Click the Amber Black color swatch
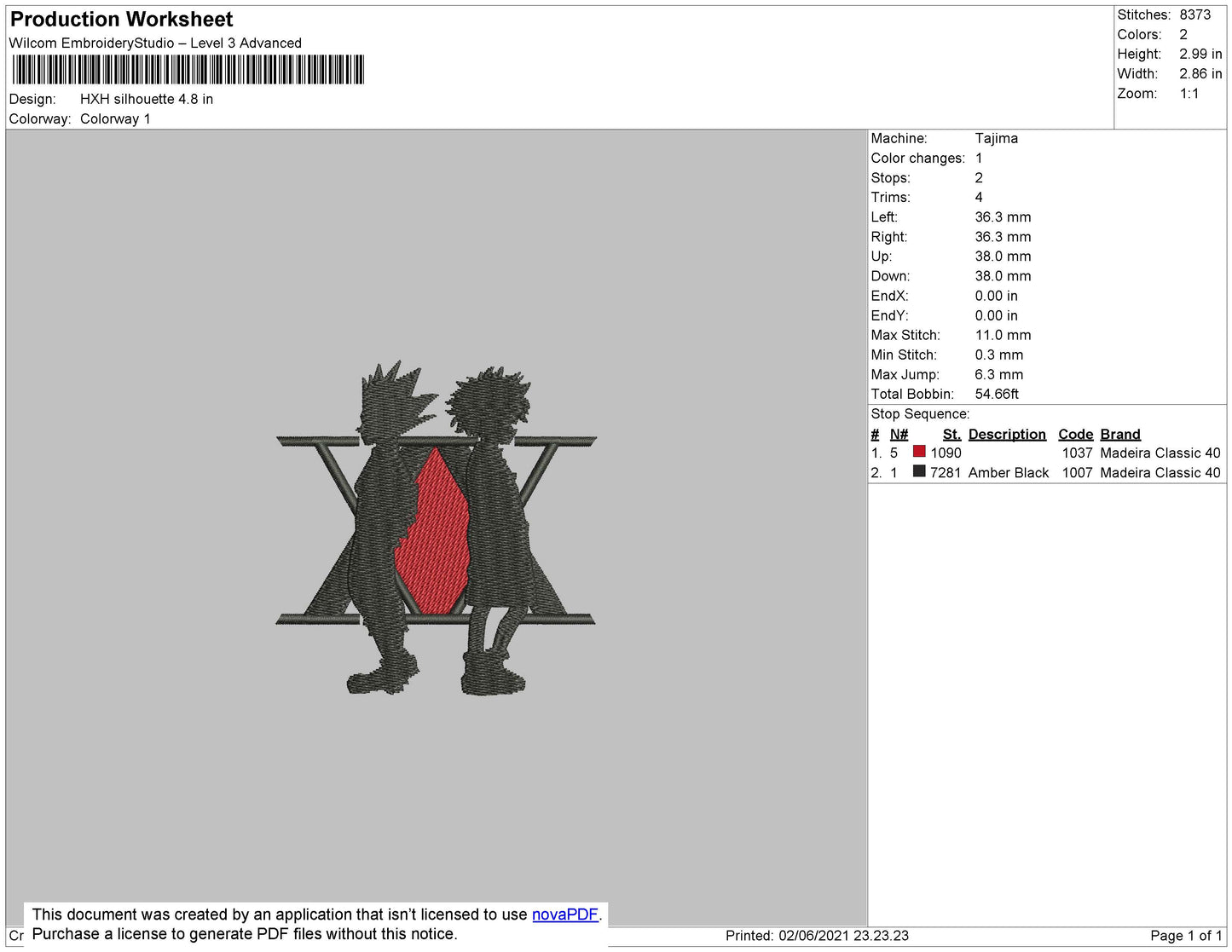 [x=919, y=471]
